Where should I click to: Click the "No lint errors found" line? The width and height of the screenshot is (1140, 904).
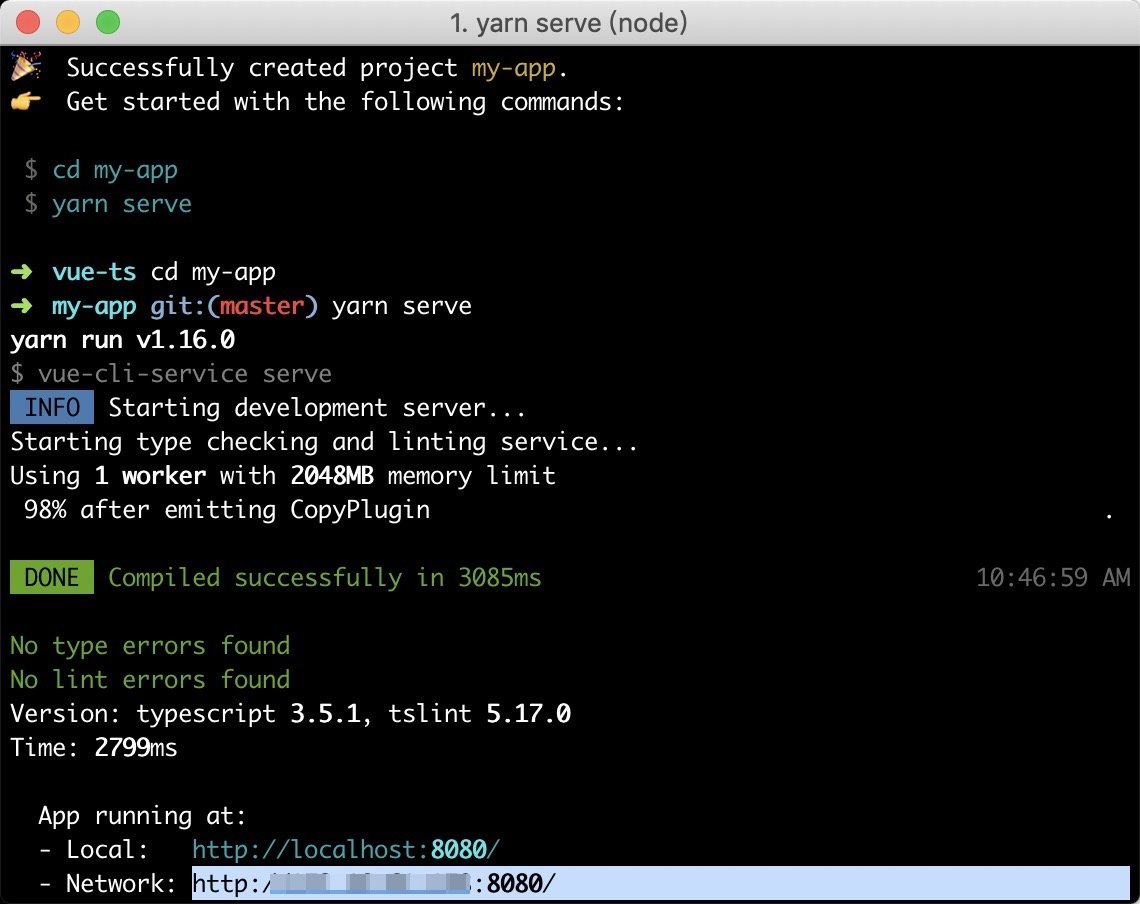click(x=150, y=680)
